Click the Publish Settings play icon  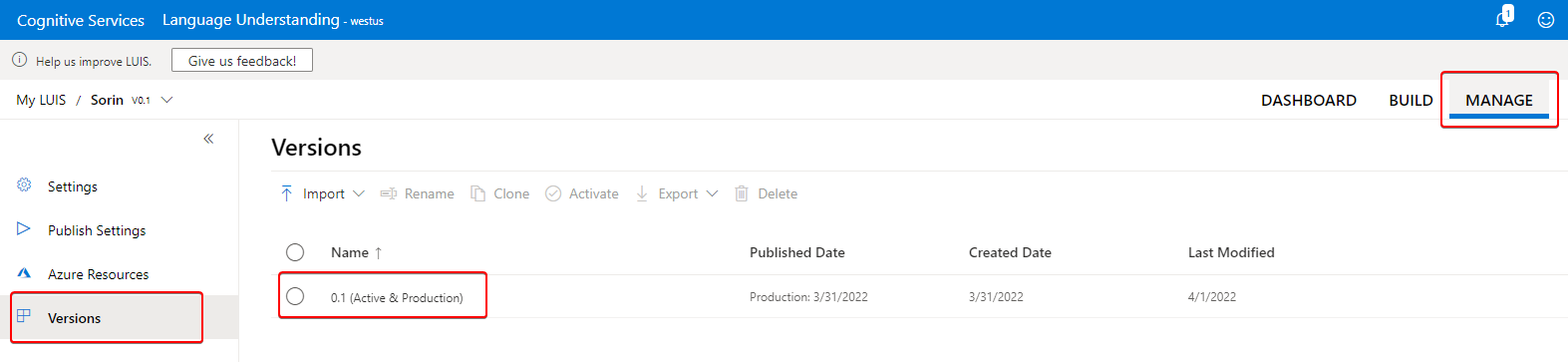24,229
